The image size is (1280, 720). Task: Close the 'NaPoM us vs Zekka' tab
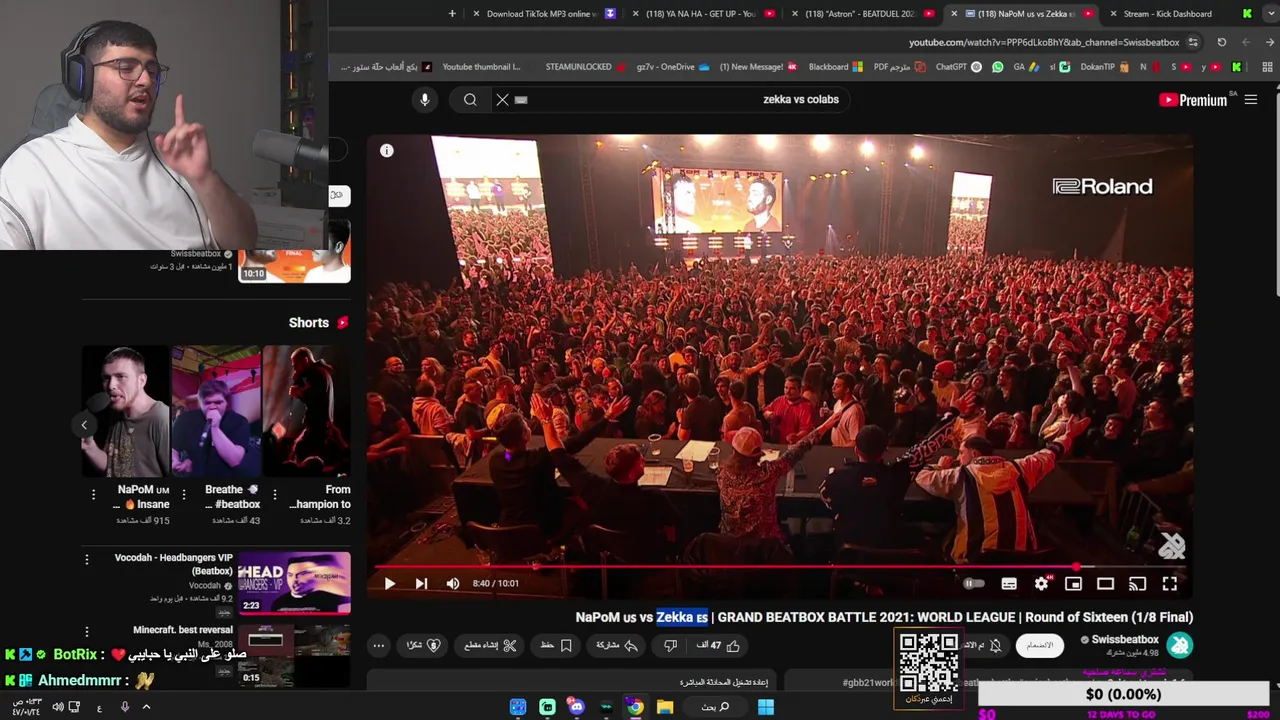click(x=954, y=14)
